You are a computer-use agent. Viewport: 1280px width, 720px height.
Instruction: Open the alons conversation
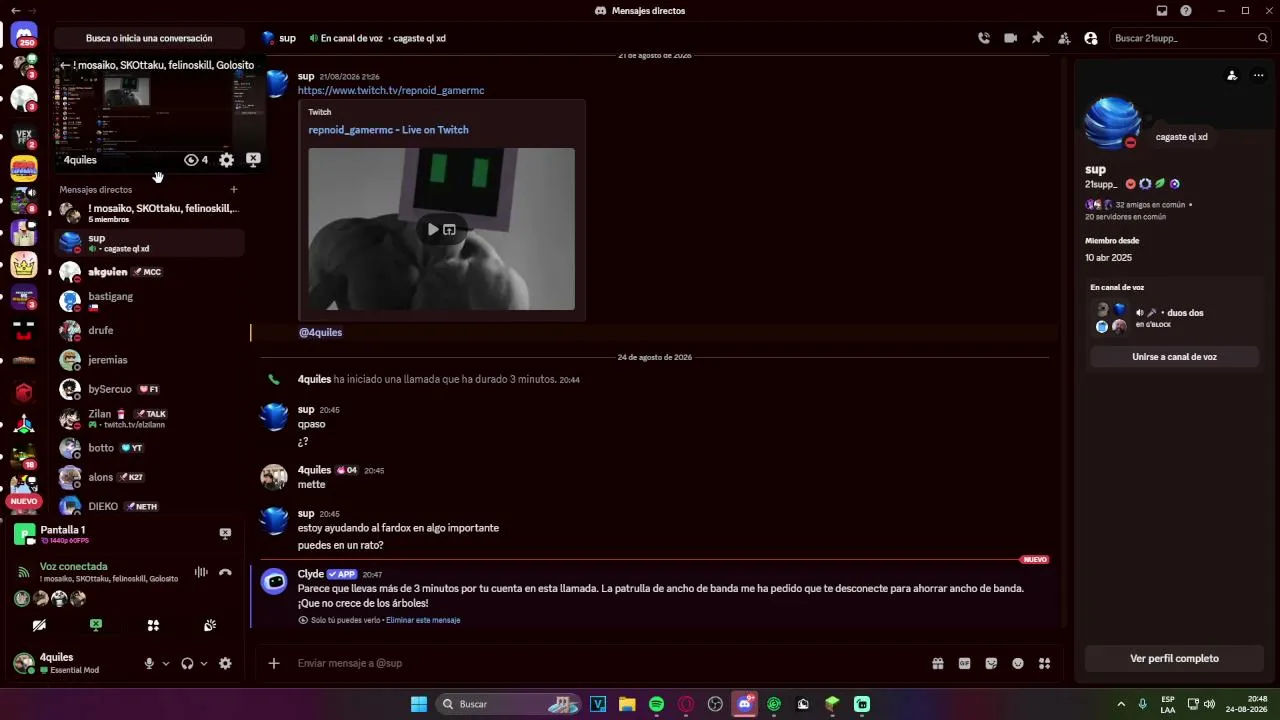click(x=149, y=477)
